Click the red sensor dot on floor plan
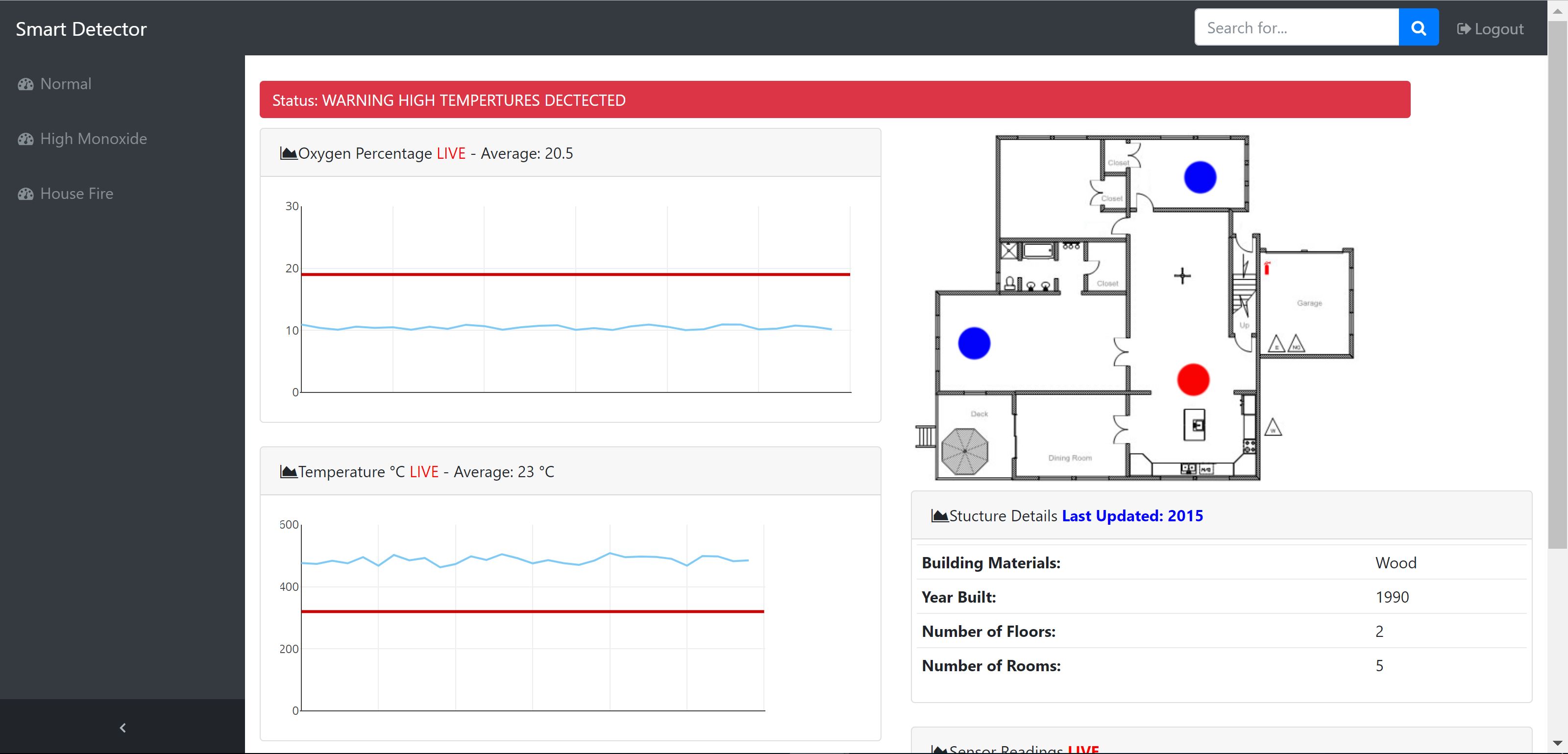This screenshot has width=1568, height=754. tap(1193, 380)
